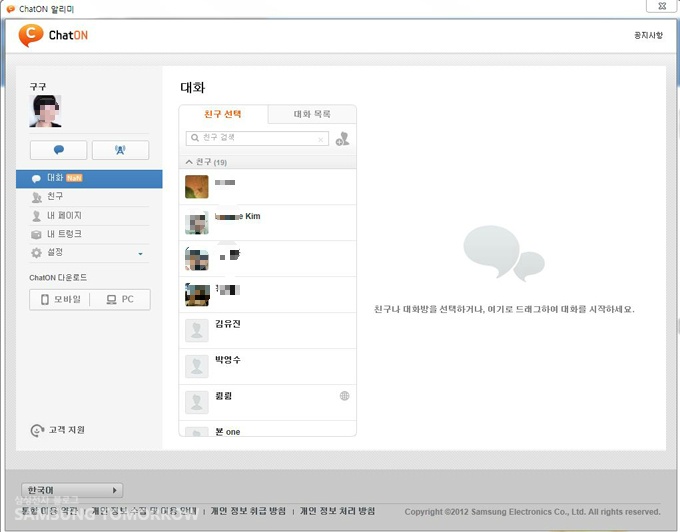Open 내 페이지 in the sidebar

pyautogui.click(x=89, y=215)
